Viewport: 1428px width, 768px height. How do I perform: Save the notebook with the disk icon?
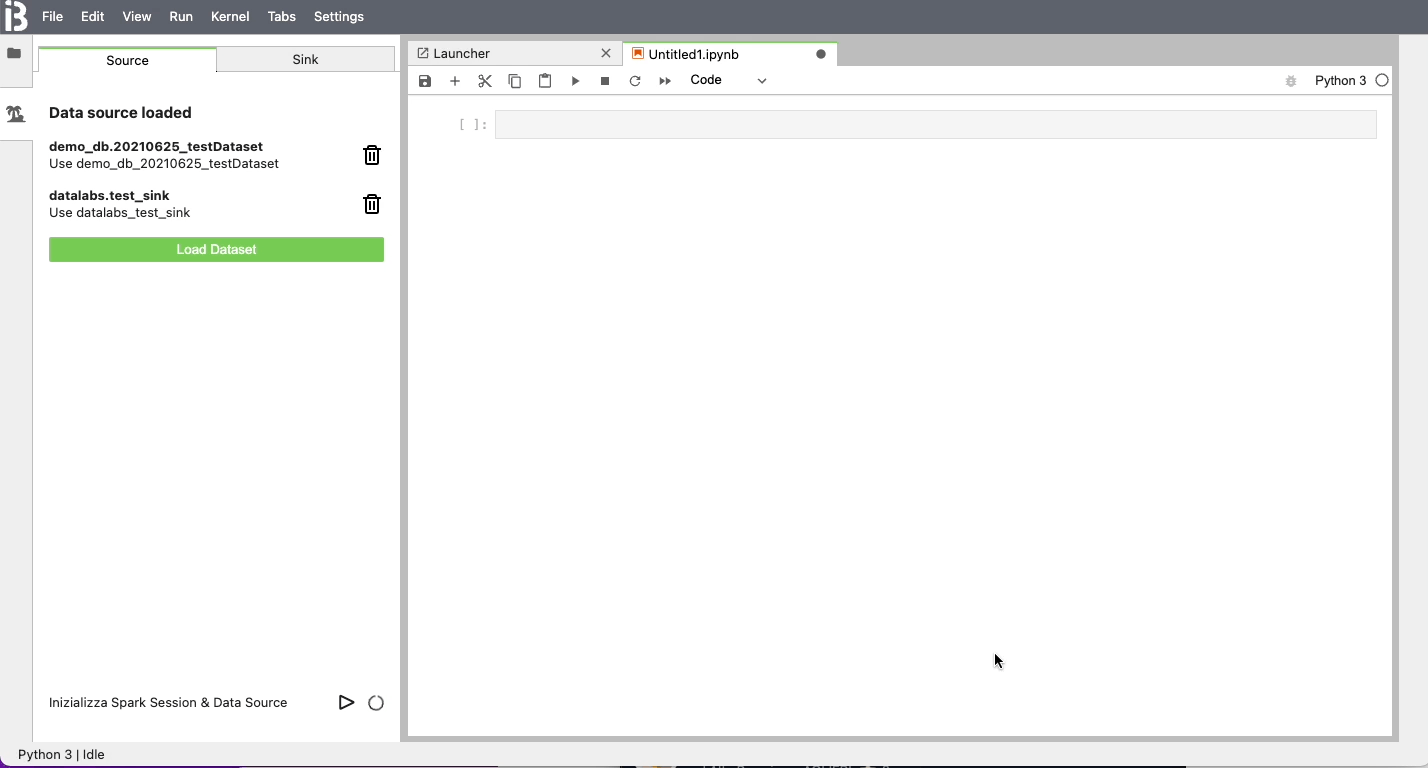point(425,81)
